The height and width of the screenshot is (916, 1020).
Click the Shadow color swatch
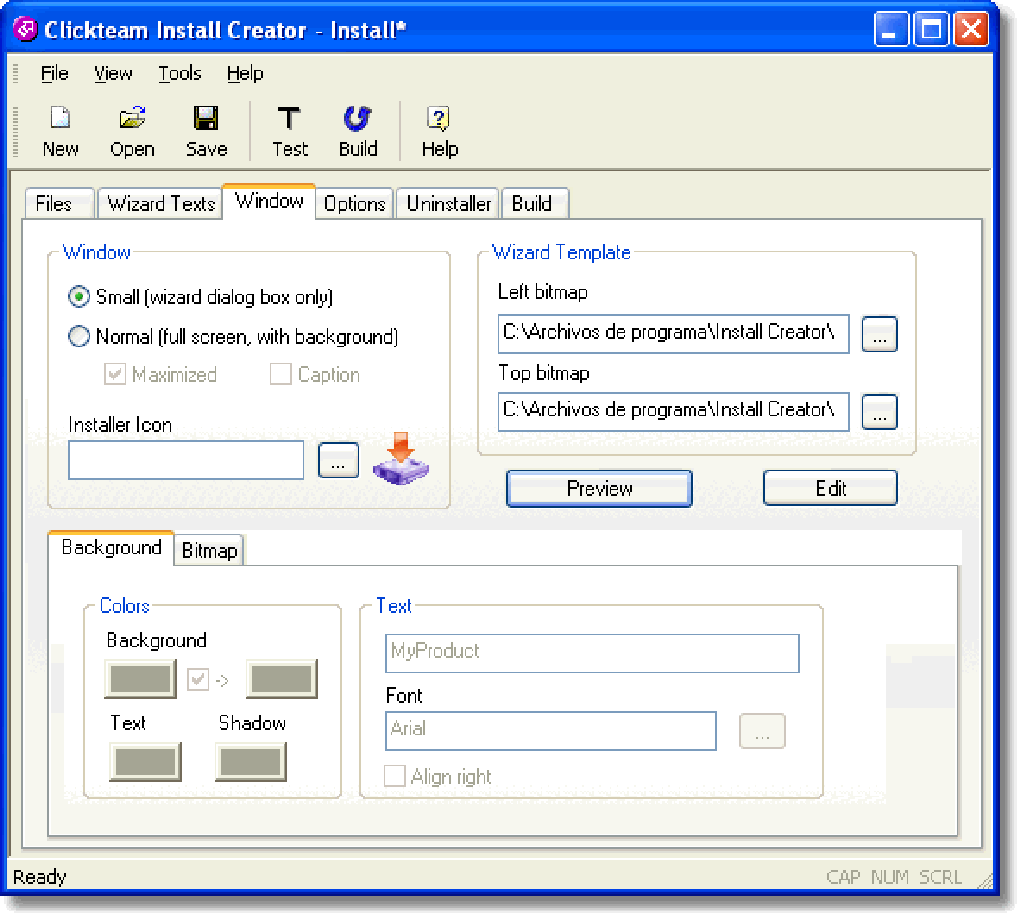250,762
